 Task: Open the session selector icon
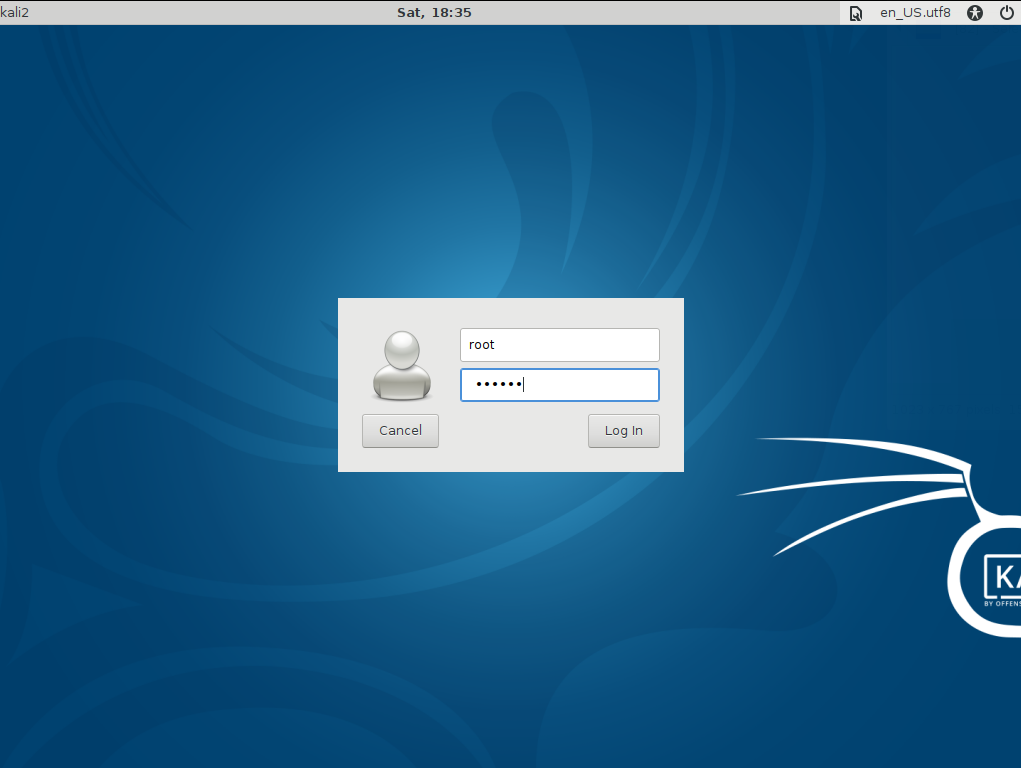[856, 12]
